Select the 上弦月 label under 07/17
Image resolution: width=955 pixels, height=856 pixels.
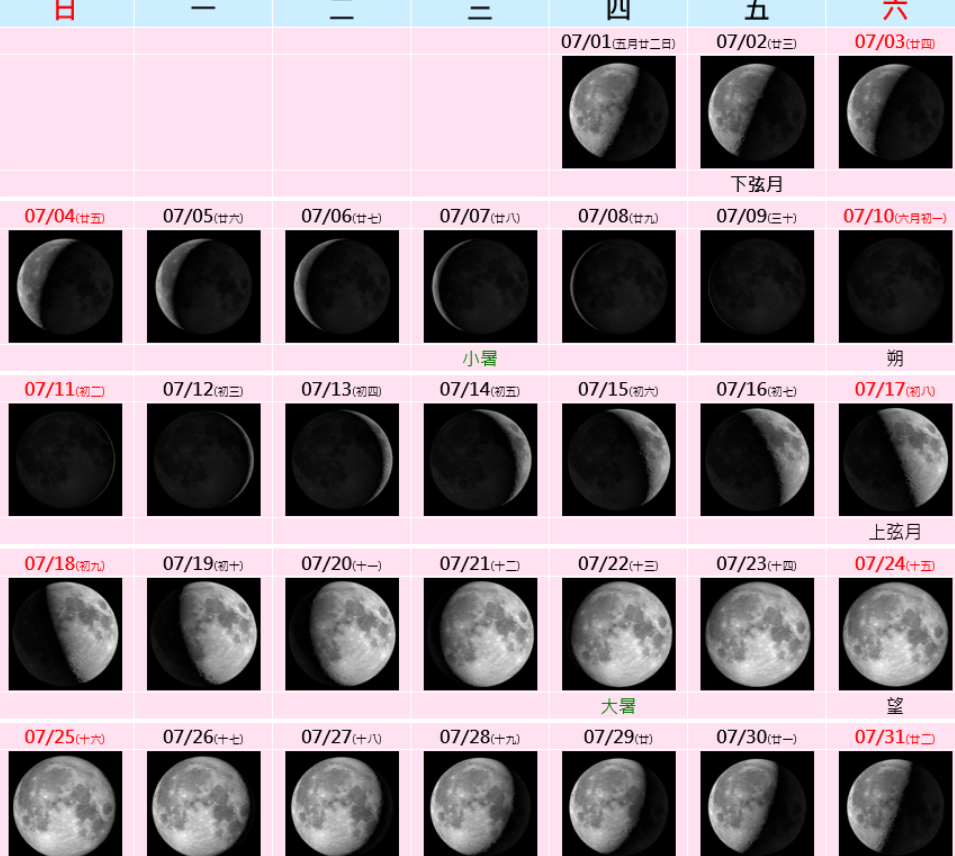[895, 532]
